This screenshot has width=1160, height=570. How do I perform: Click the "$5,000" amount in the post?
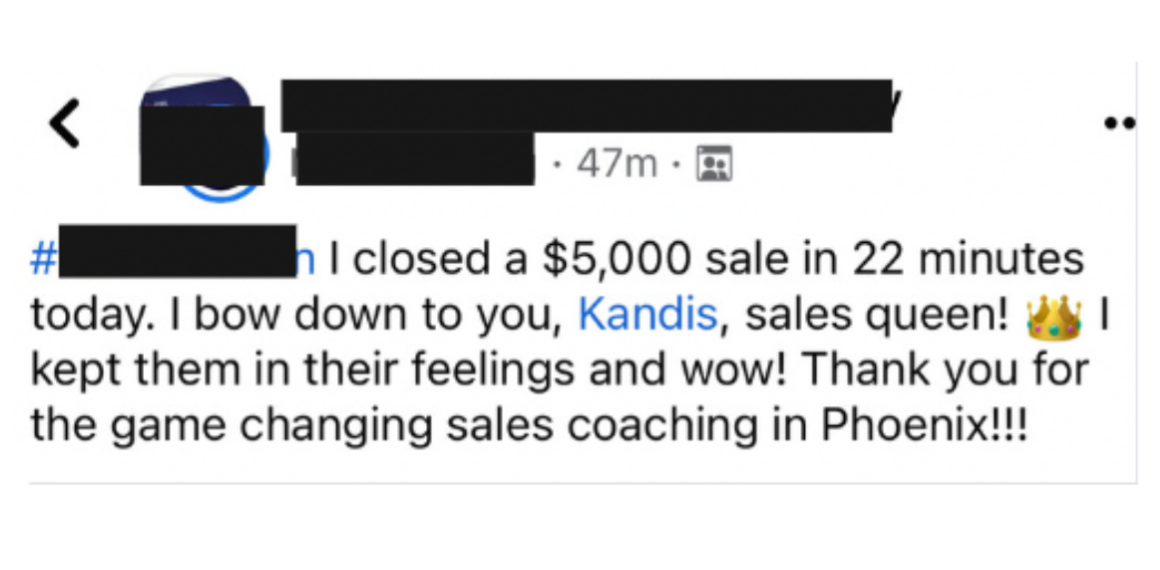617,258
